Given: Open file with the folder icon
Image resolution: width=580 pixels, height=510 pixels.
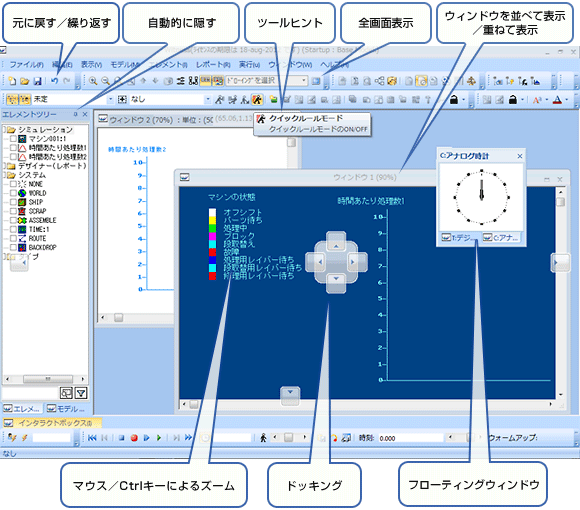Looking at the screenshot, I should pos(25,81).
